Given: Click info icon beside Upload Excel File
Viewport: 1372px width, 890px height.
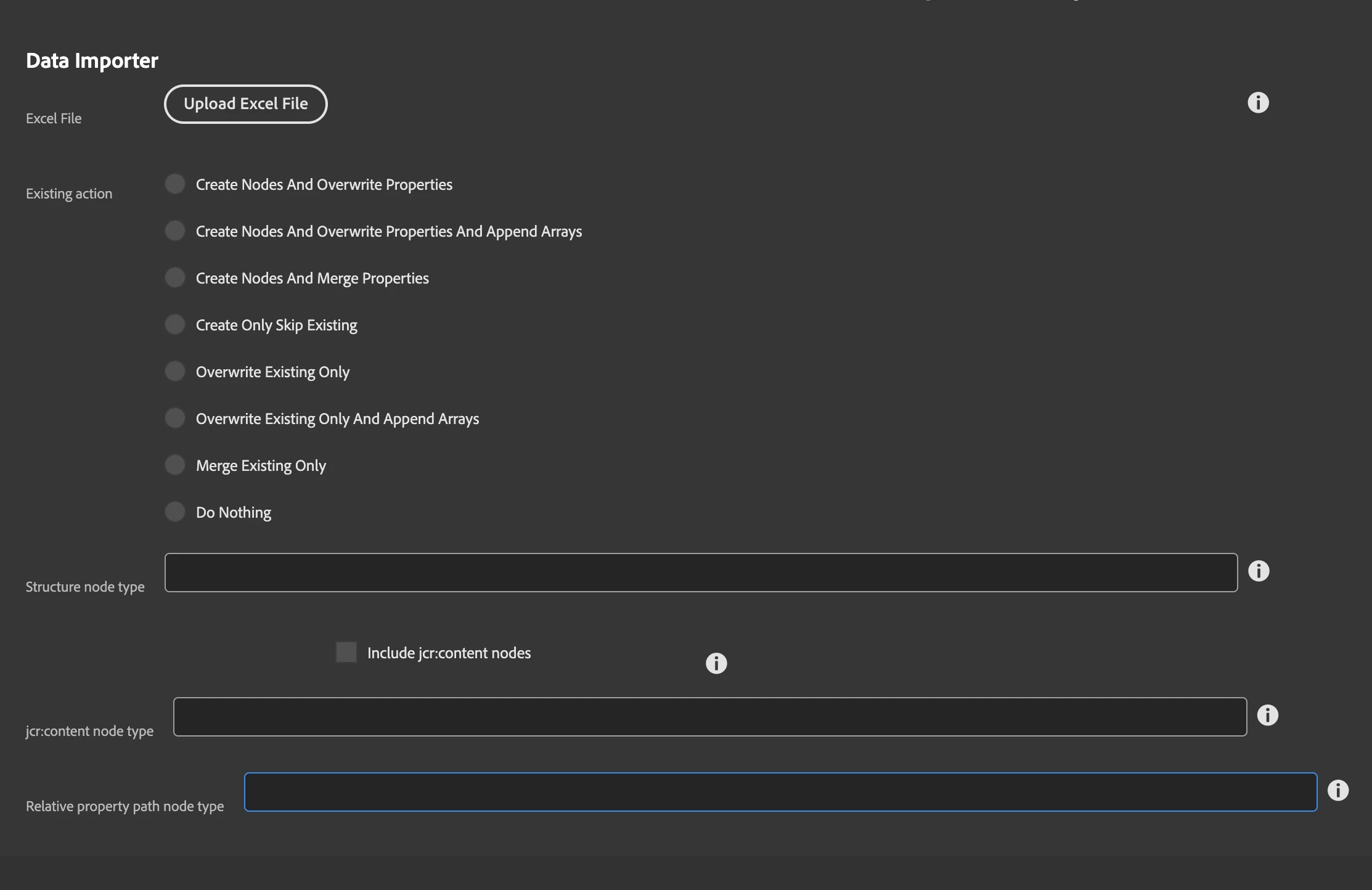Looking at the screenshot, I should coord(1258,102).
